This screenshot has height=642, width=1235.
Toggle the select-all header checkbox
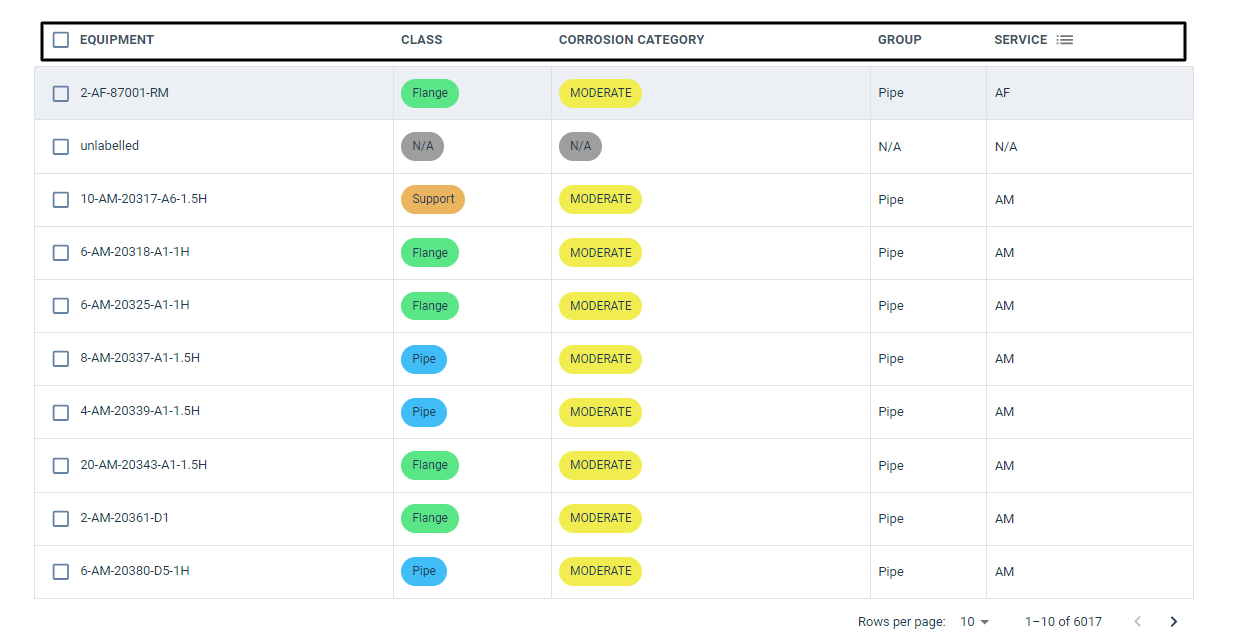tap(61, 40)
